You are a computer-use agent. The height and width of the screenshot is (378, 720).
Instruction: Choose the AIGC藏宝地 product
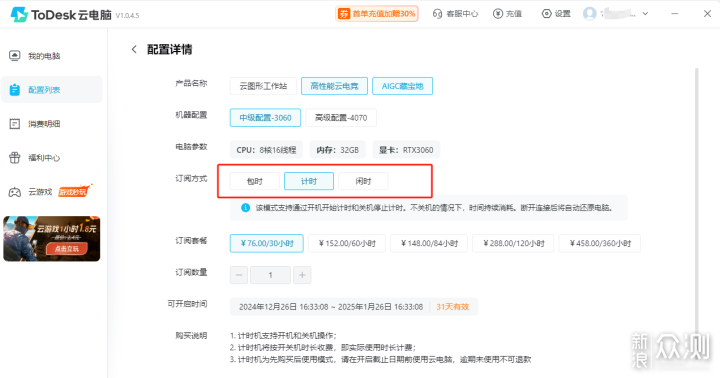(402, 86)
